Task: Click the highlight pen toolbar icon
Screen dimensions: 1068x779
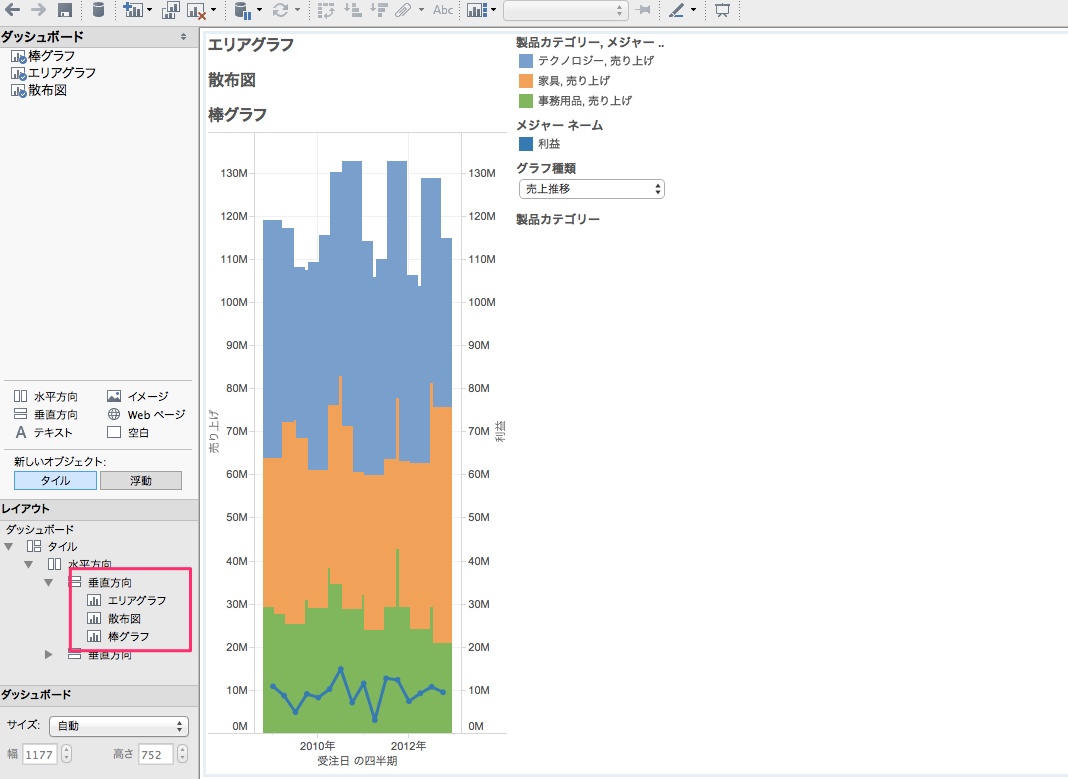Action: click(676, 10)
